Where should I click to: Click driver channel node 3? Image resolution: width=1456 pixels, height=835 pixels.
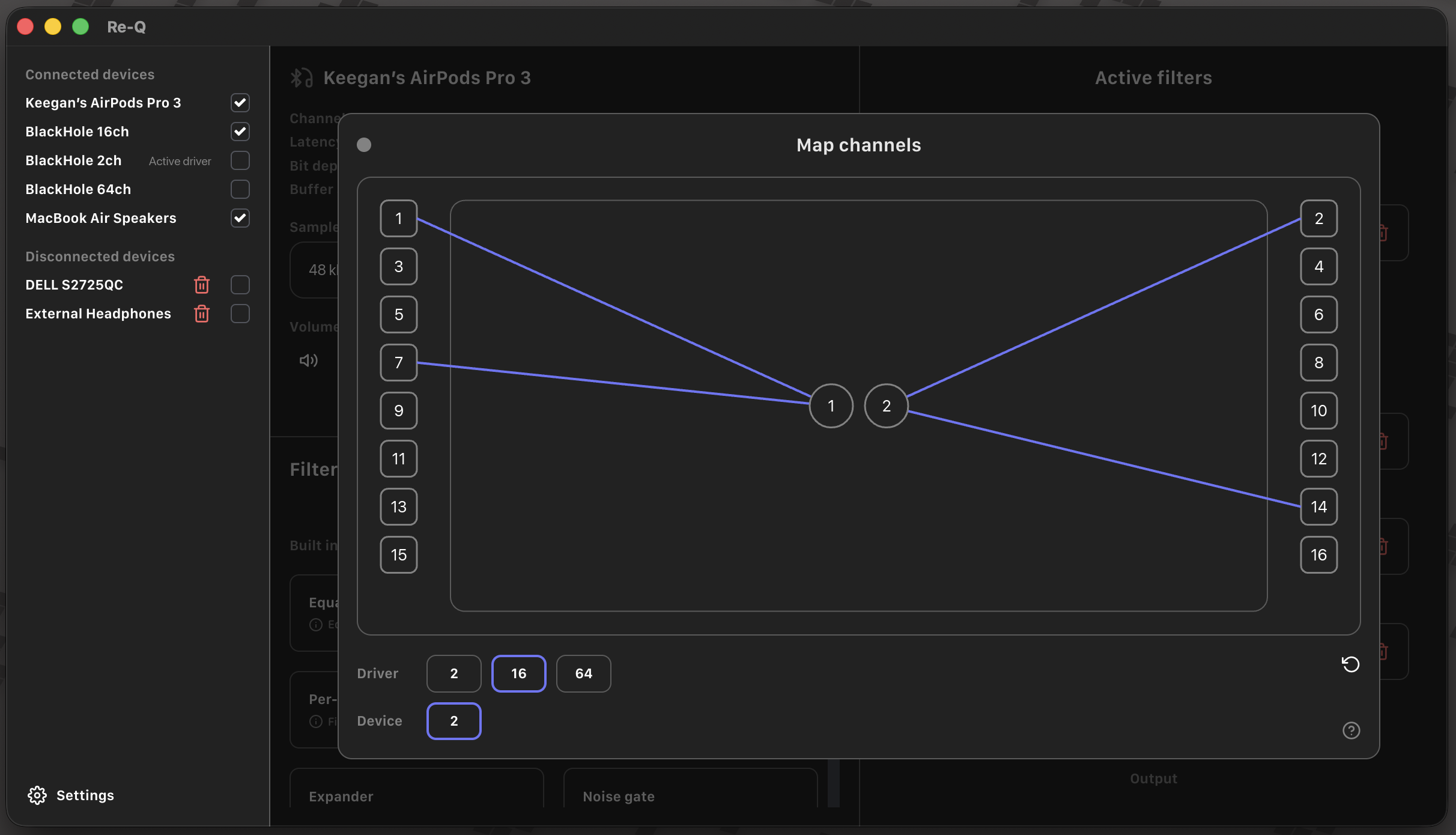399,267
